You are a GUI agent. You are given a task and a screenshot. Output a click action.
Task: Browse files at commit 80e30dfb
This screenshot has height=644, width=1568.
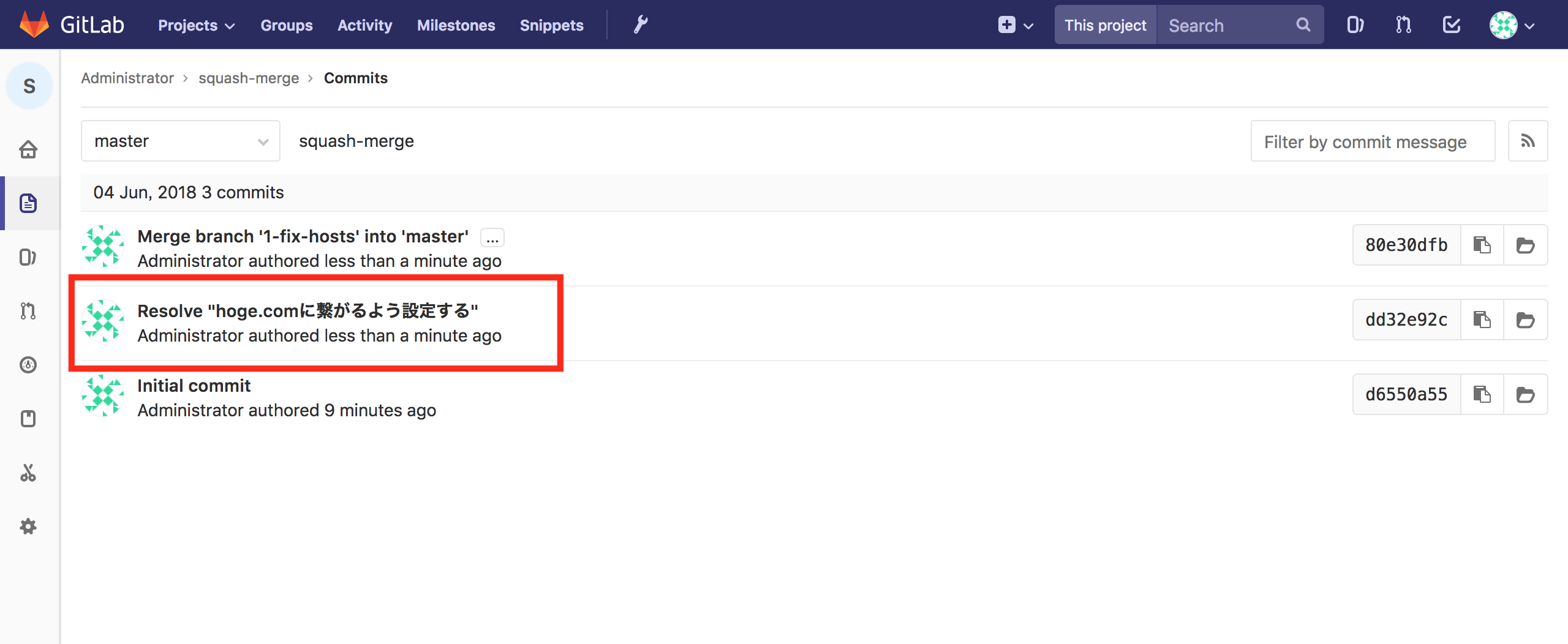1526,245
